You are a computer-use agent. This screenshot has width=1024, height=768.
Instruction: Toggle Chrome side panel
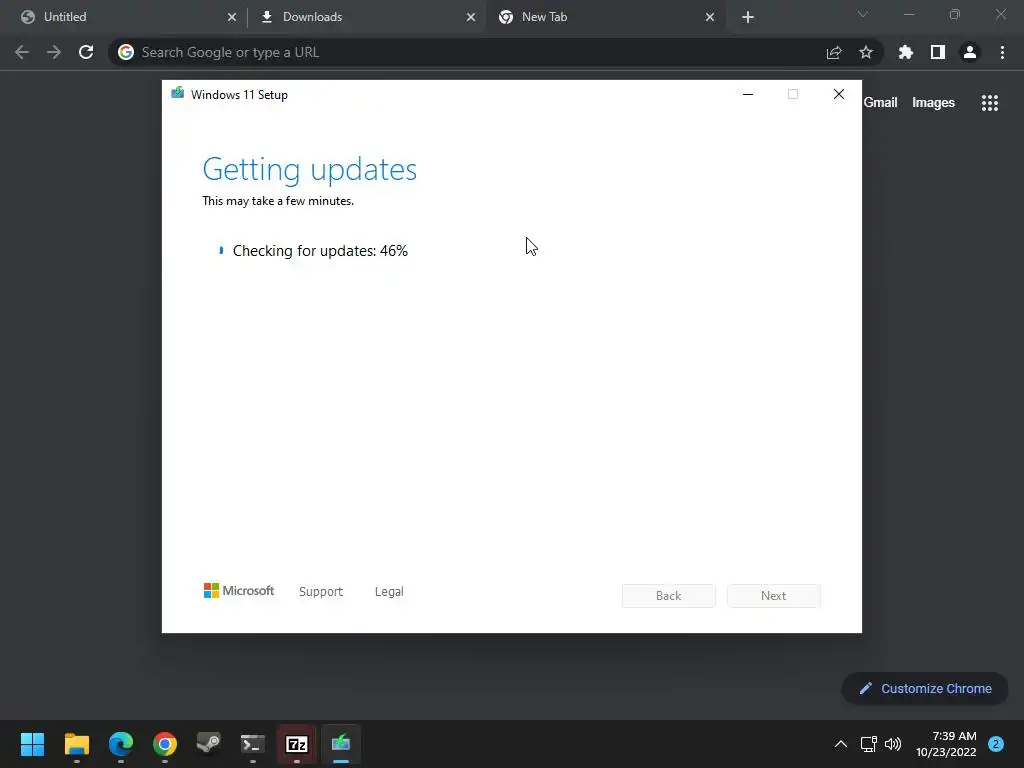[938, 52]
